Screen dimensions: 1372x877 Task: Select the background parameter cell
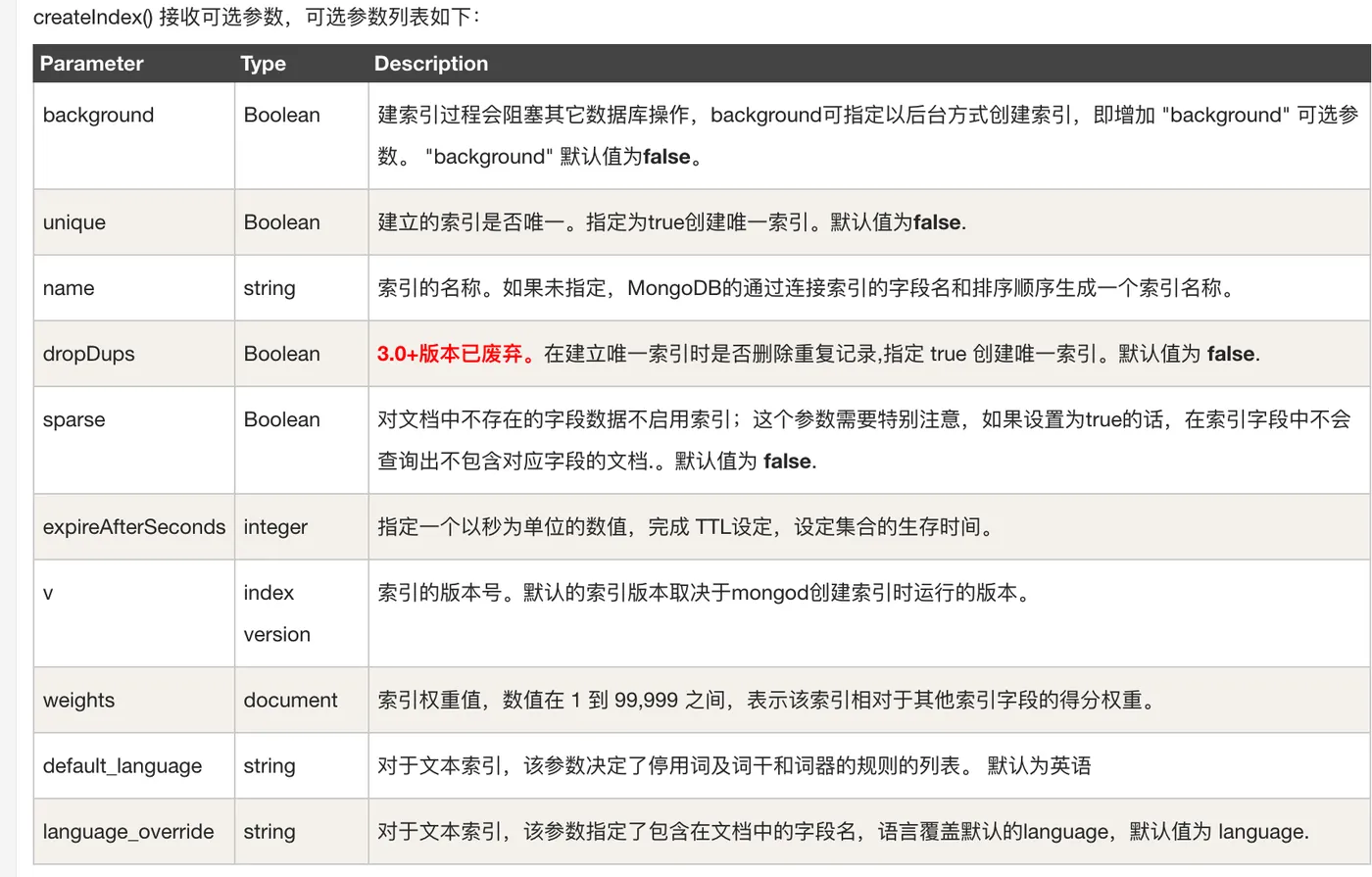(x=134, y=135)
